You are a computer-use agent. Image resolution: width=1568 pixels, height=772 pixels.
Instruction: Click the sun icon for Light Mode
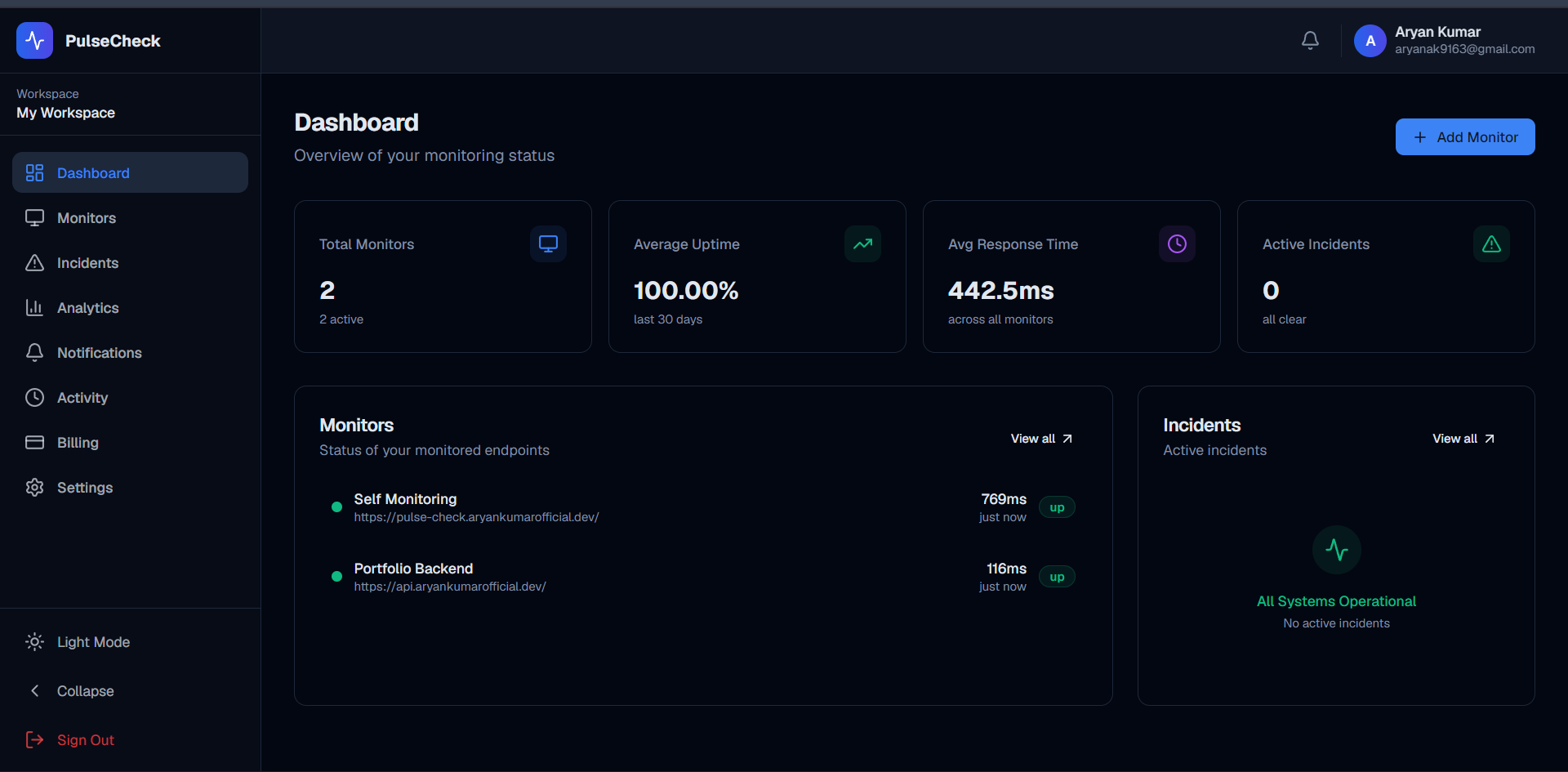pos(34,641)
